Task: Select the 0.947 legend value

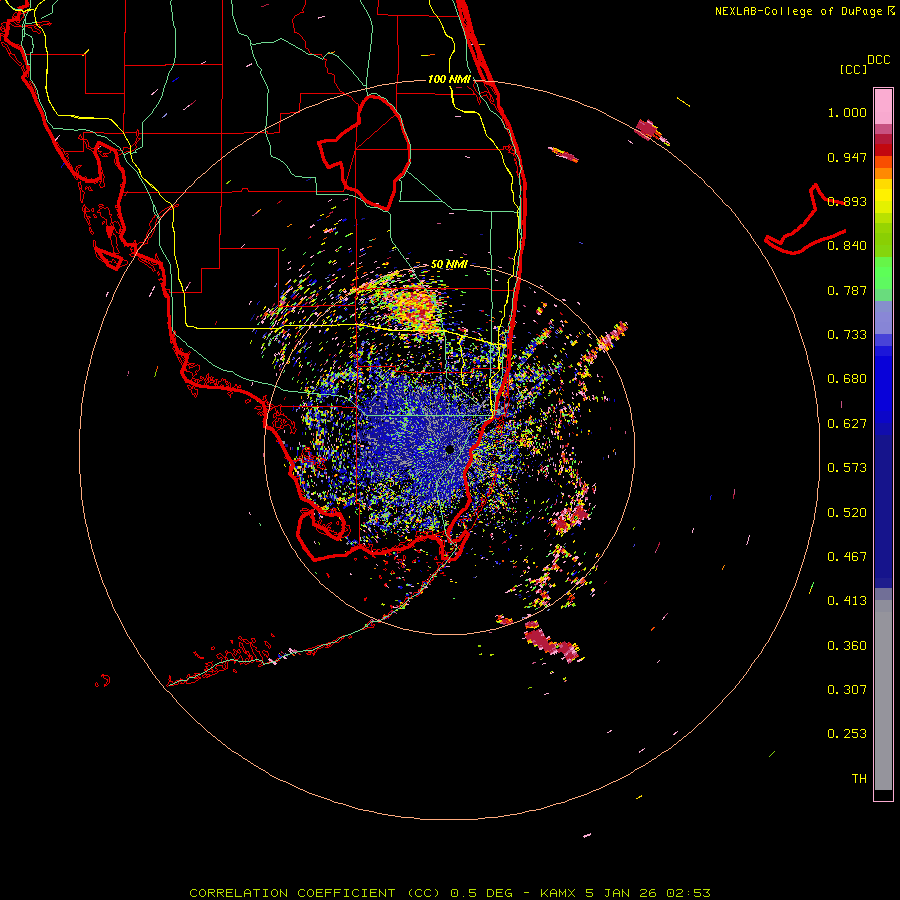Action: 847,157
